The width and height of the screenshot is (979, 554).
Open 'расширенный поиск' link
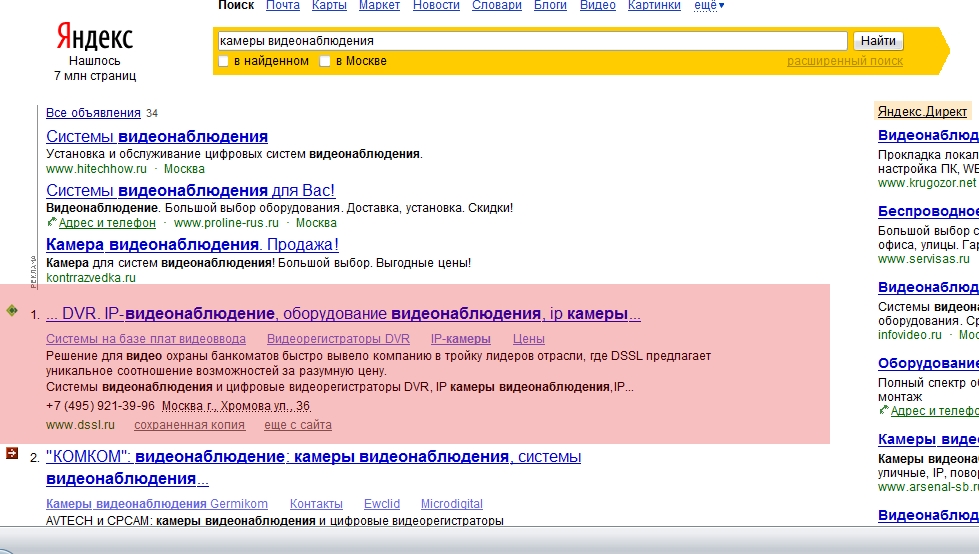845,61
